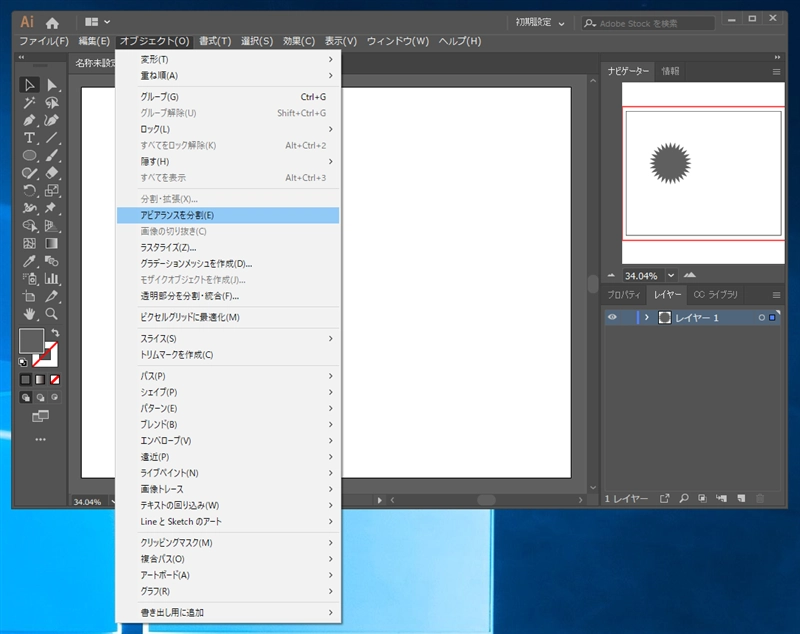Select the Eraser tool
This screenshot has height=634, width=800.
click(x=52, y=173)
